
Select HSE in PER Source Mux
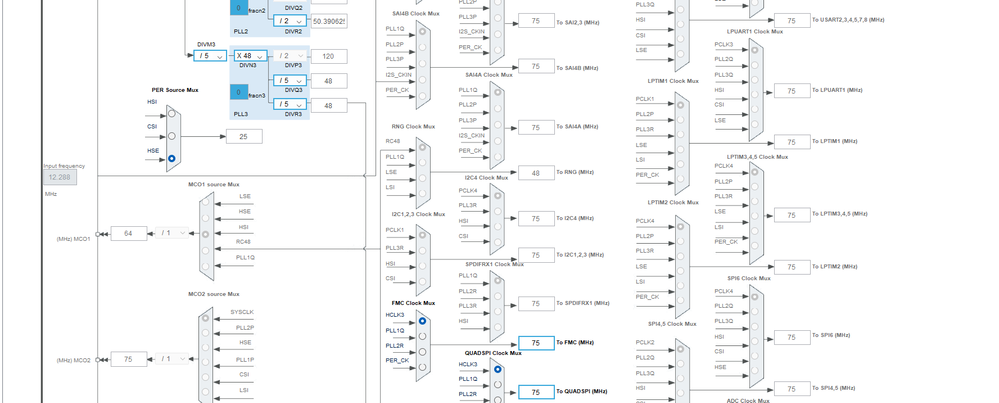click(x=171, y=159)
